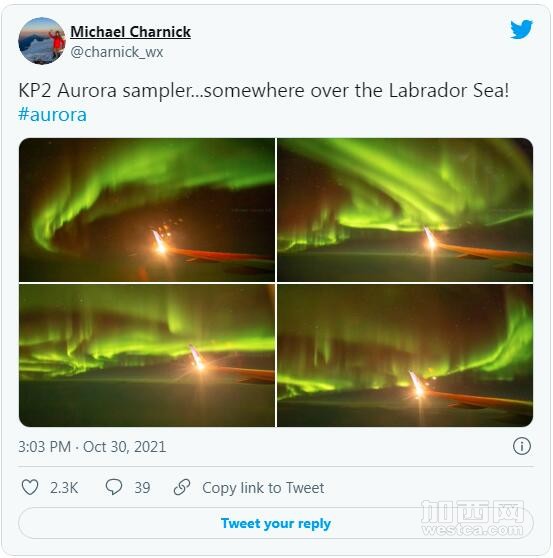Select Copy link to Tweet
553x558 pixels.
(263, 488)
